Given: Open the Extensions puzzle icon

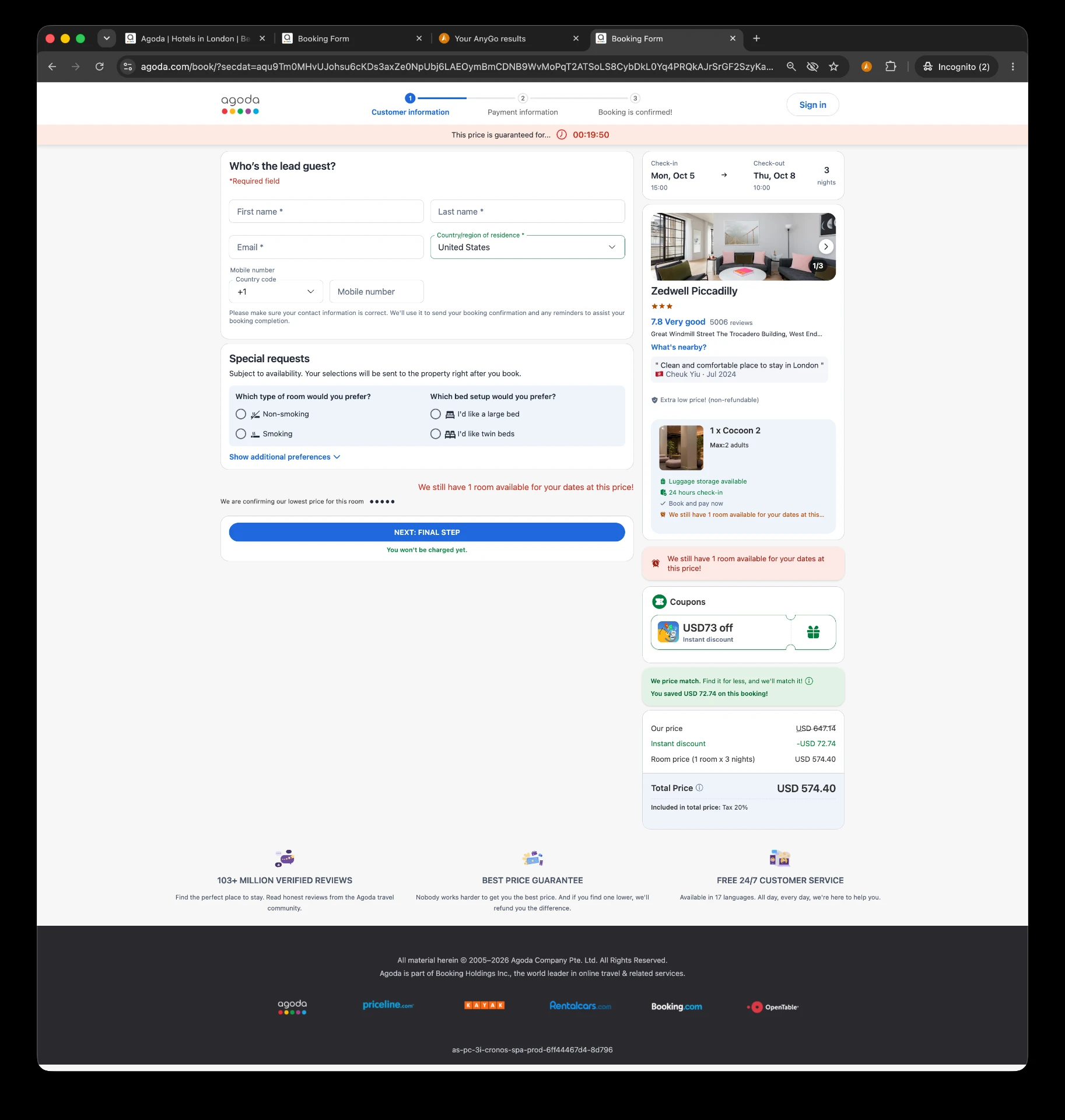Looking at the screenshot, I should click(890, 66).
